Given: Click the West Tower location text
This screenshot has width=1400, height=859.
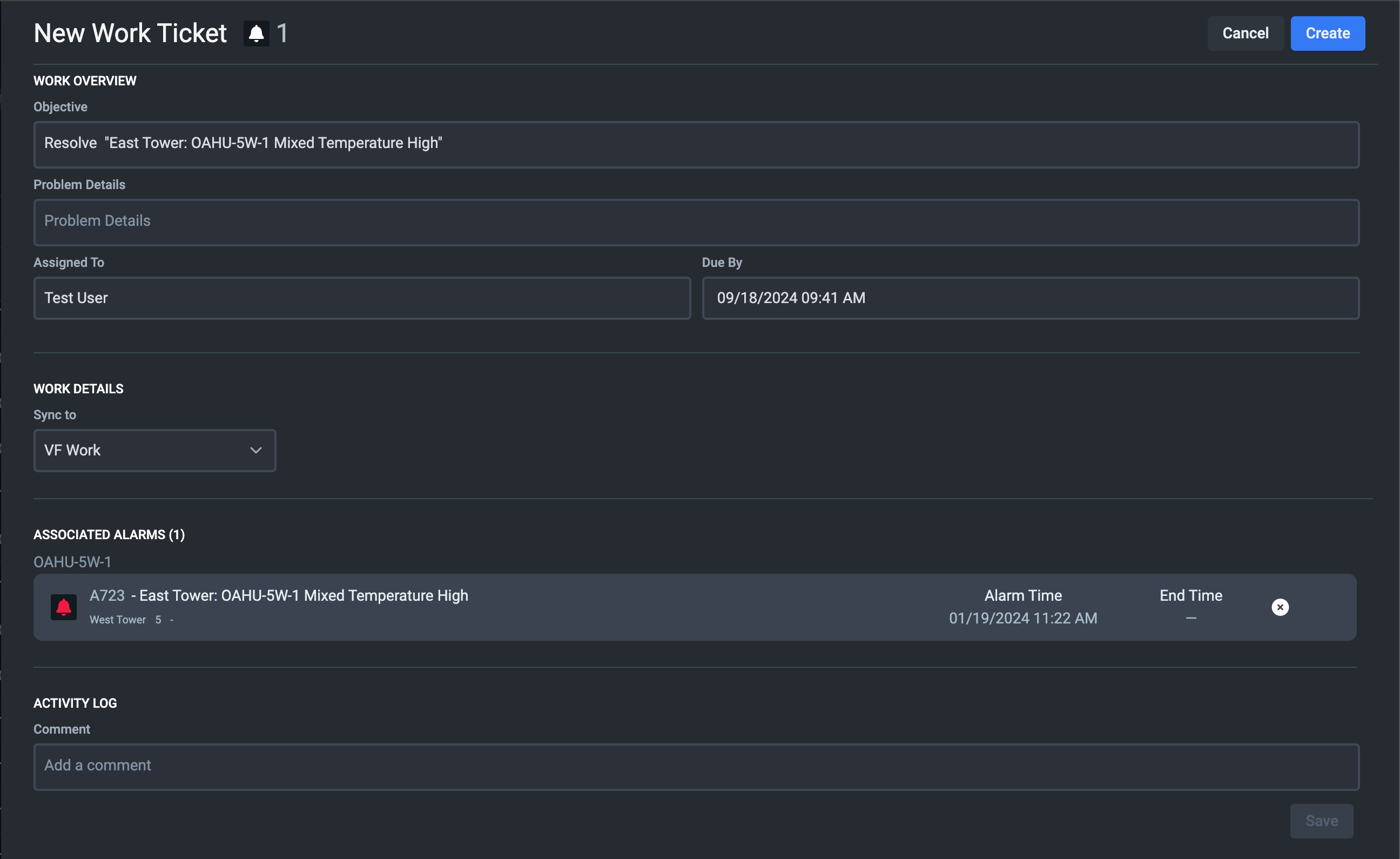Looking at the screenshot, I should (x=118, y=620).
